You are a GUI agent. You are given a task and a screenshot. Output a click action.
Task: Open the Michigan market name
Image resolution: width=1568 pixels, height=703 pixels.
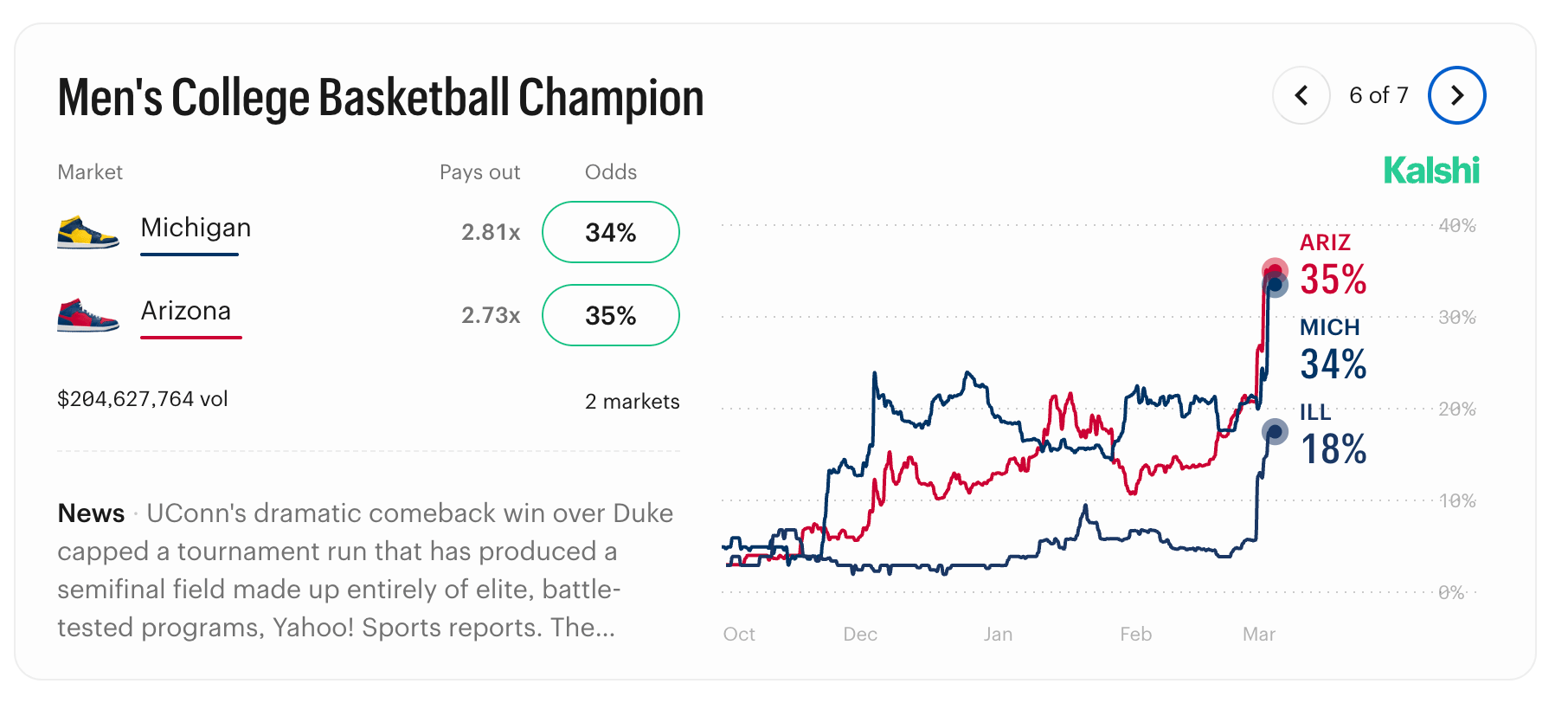196,228
